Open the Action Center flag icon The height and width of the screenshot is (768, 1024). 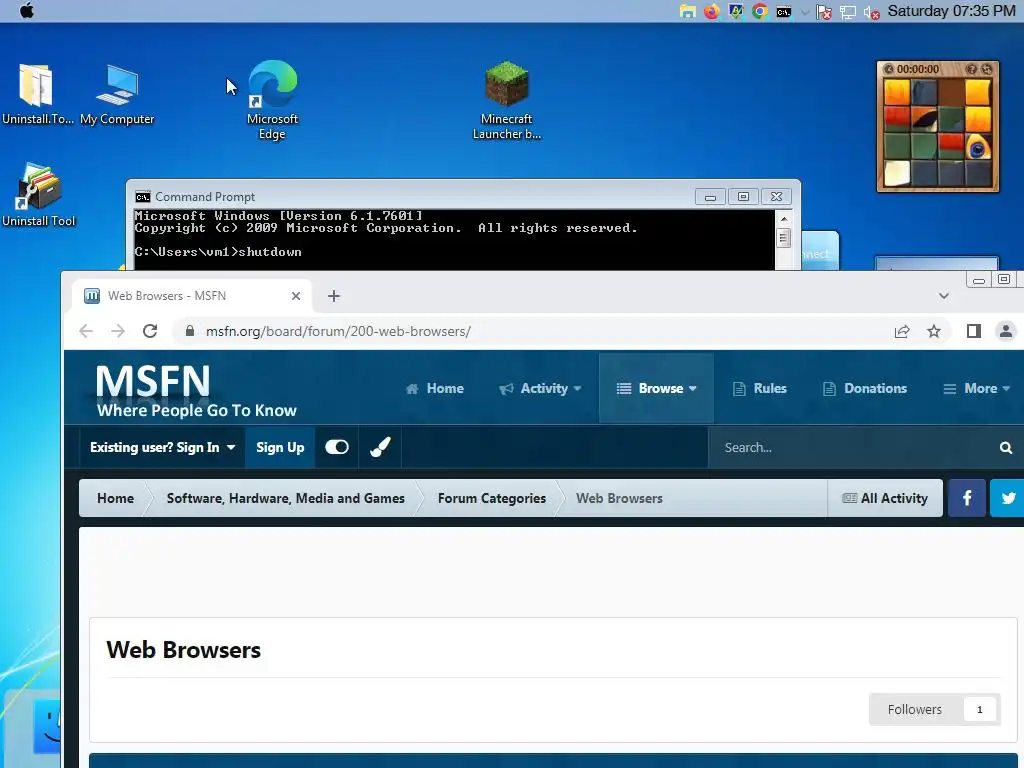[824, 12]
